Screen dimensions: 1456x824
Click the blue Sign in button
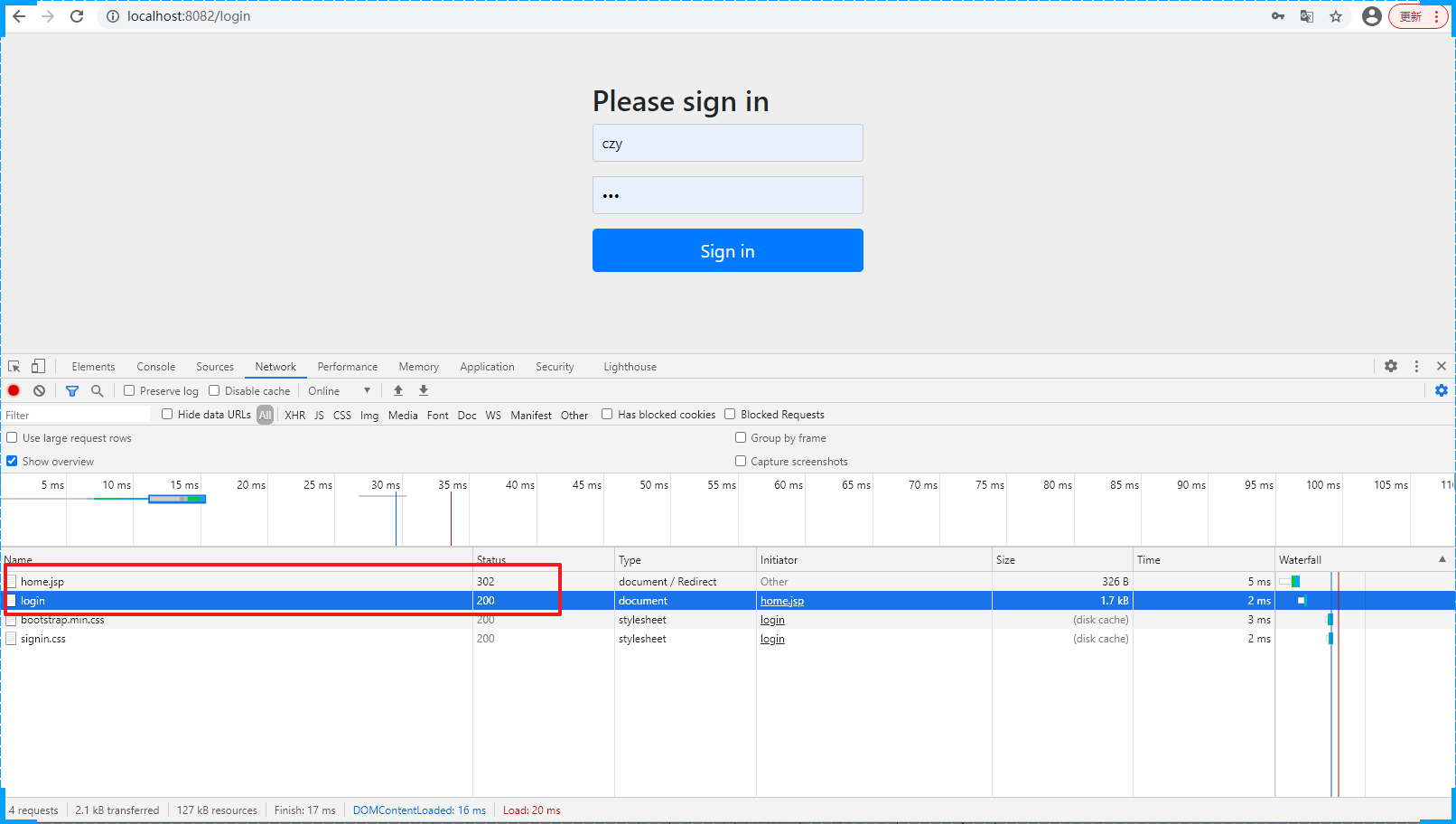[728, 250]
